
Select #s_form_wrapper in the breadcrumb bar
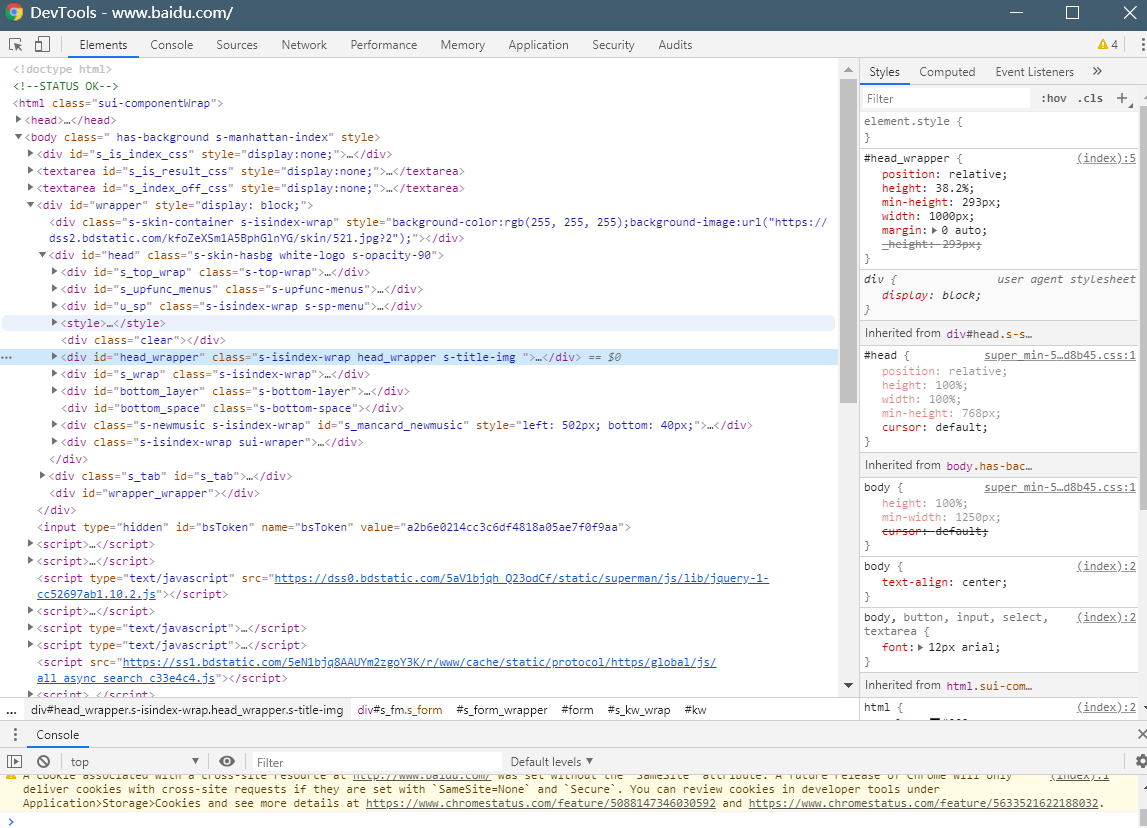[x=502, y=710]
